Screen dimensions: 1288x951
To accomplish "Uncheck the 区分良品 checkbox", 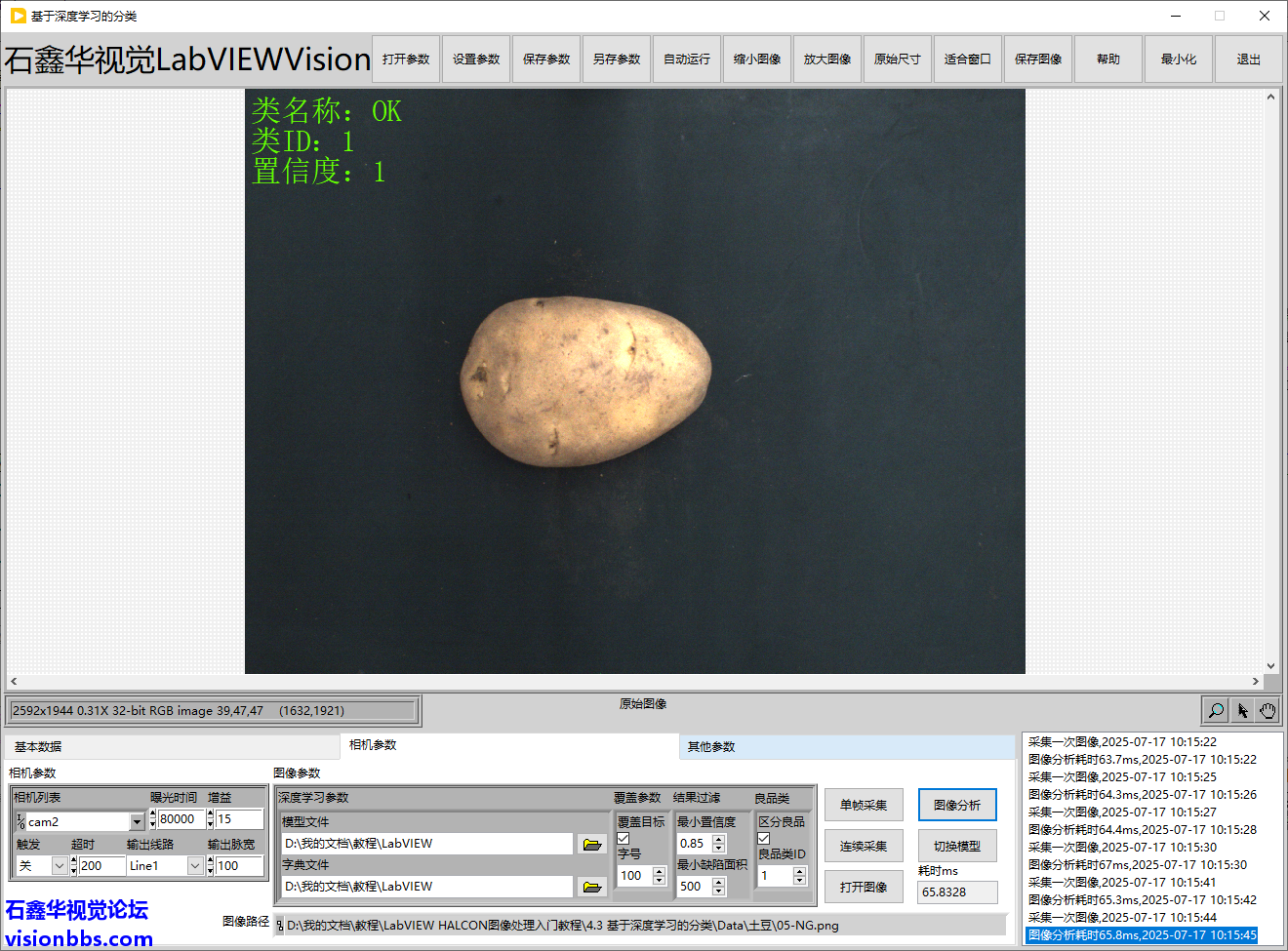I will pyautogui.click(x=764, y=838).
